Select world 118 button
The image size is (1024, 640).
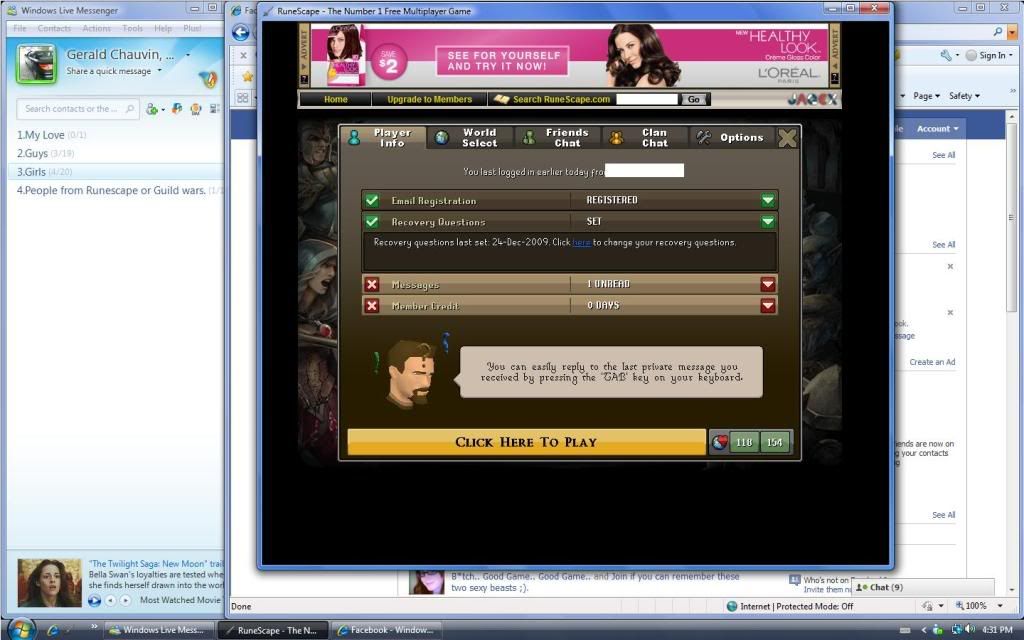coord(744,443)
